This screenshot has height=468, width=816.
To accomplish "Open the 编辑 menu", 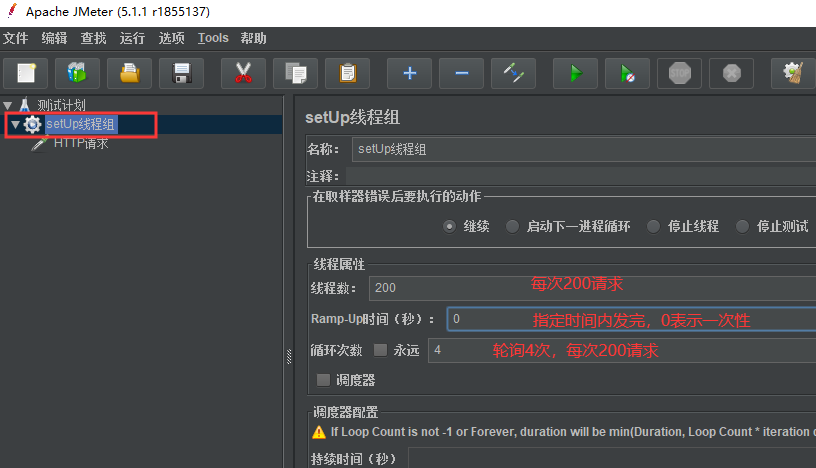I will pos(55,38).
